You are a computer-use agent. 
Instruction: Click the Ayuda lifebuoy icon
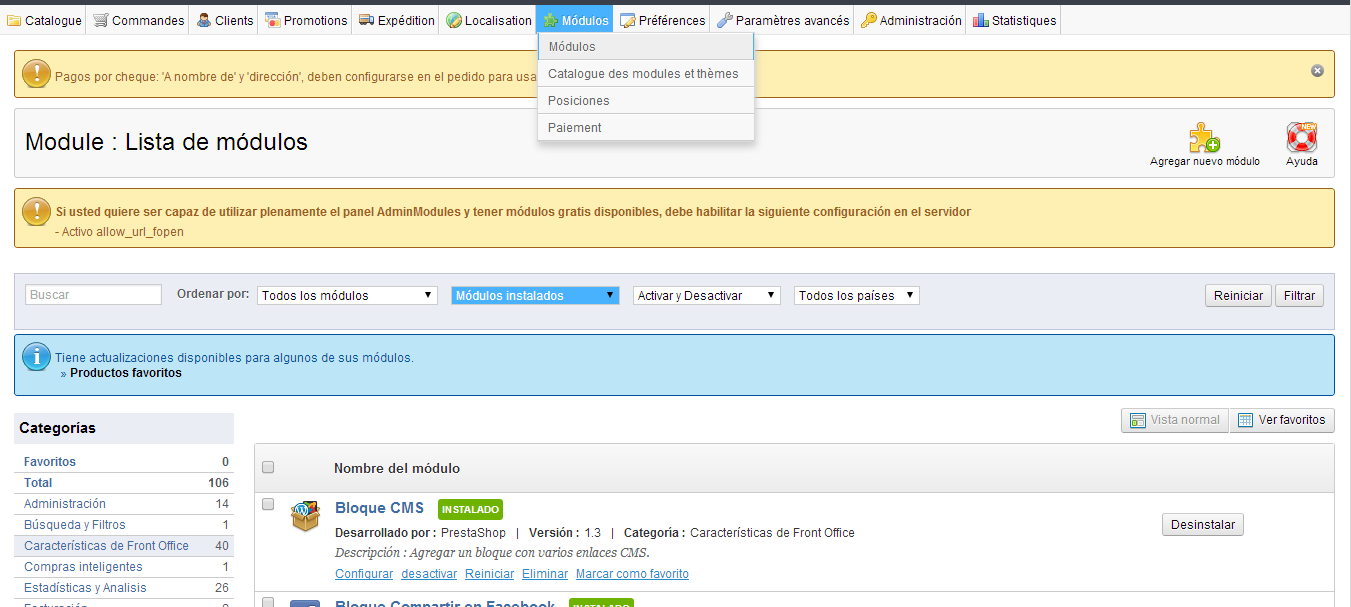tap(1302, 137)
